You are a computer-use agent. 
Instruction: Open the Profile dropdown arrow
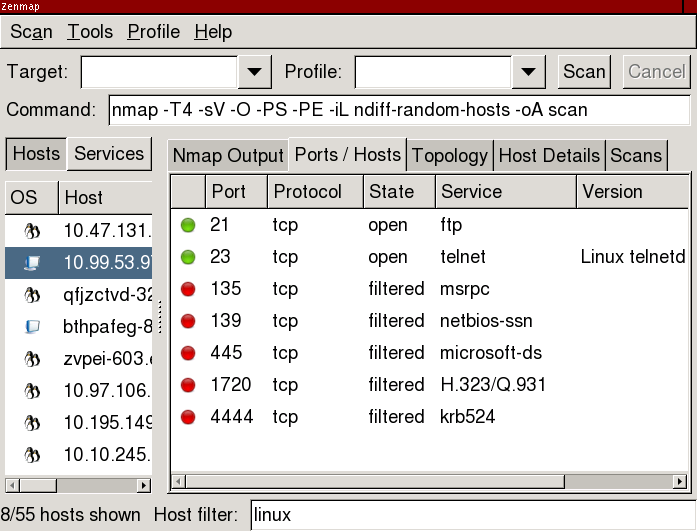click(528, 72)
